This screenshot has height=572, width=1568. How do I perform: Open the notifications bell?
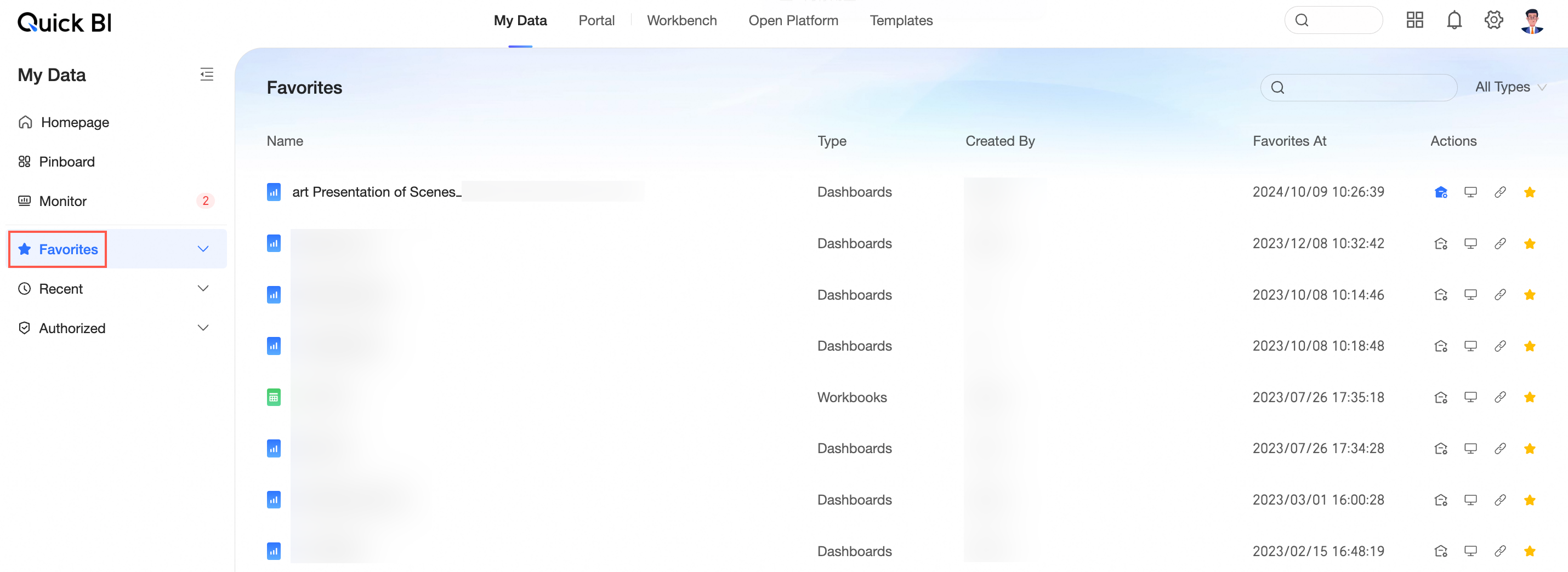1454,20
